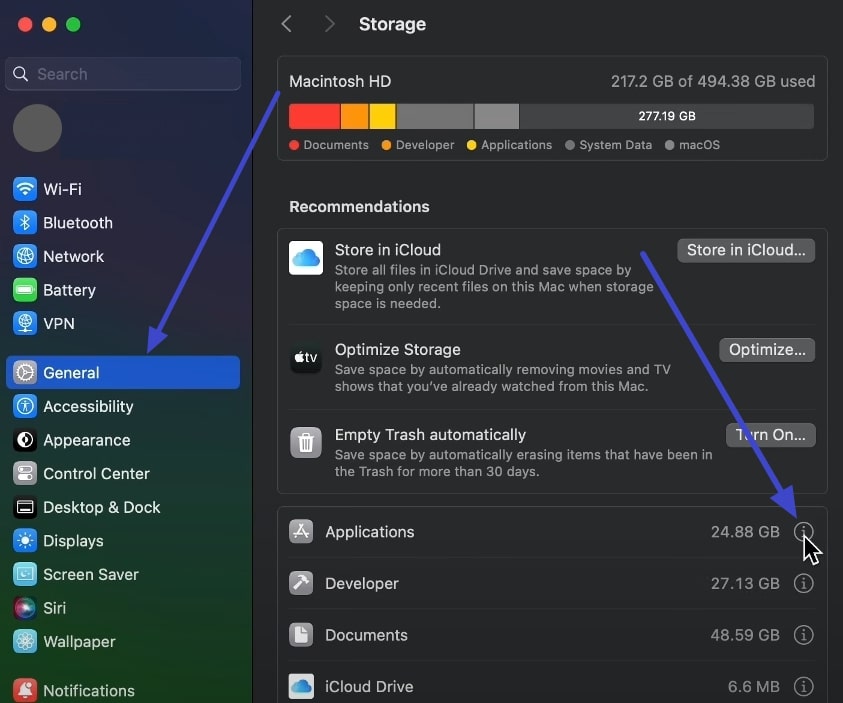Image resolution: width=843 pixels, height=703 pixels.
Task: Click the 24.88 GB Applications size value
Action: click(745, 532)
